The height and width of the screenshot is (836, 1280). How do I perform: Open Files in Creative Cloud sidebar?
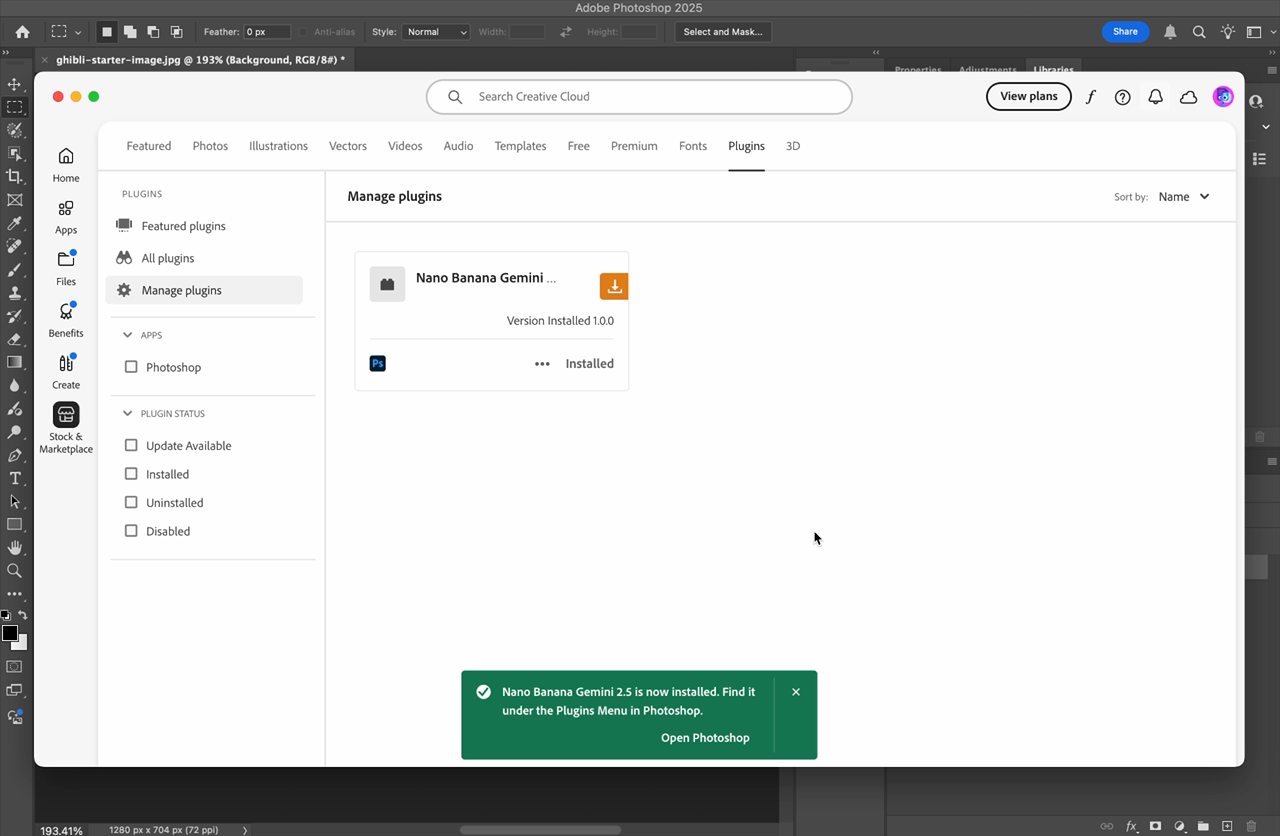pyautogui.click(x=66, y=269)
